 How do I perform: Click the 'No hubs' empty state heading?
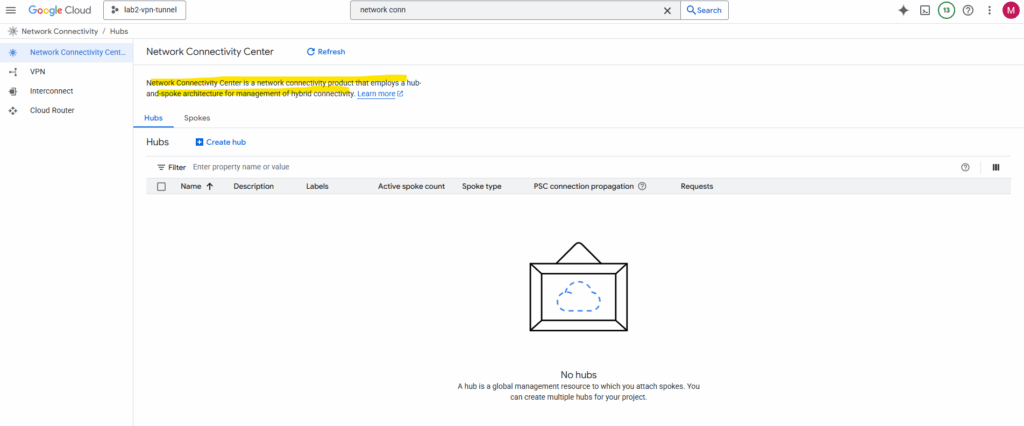(579, 374)
